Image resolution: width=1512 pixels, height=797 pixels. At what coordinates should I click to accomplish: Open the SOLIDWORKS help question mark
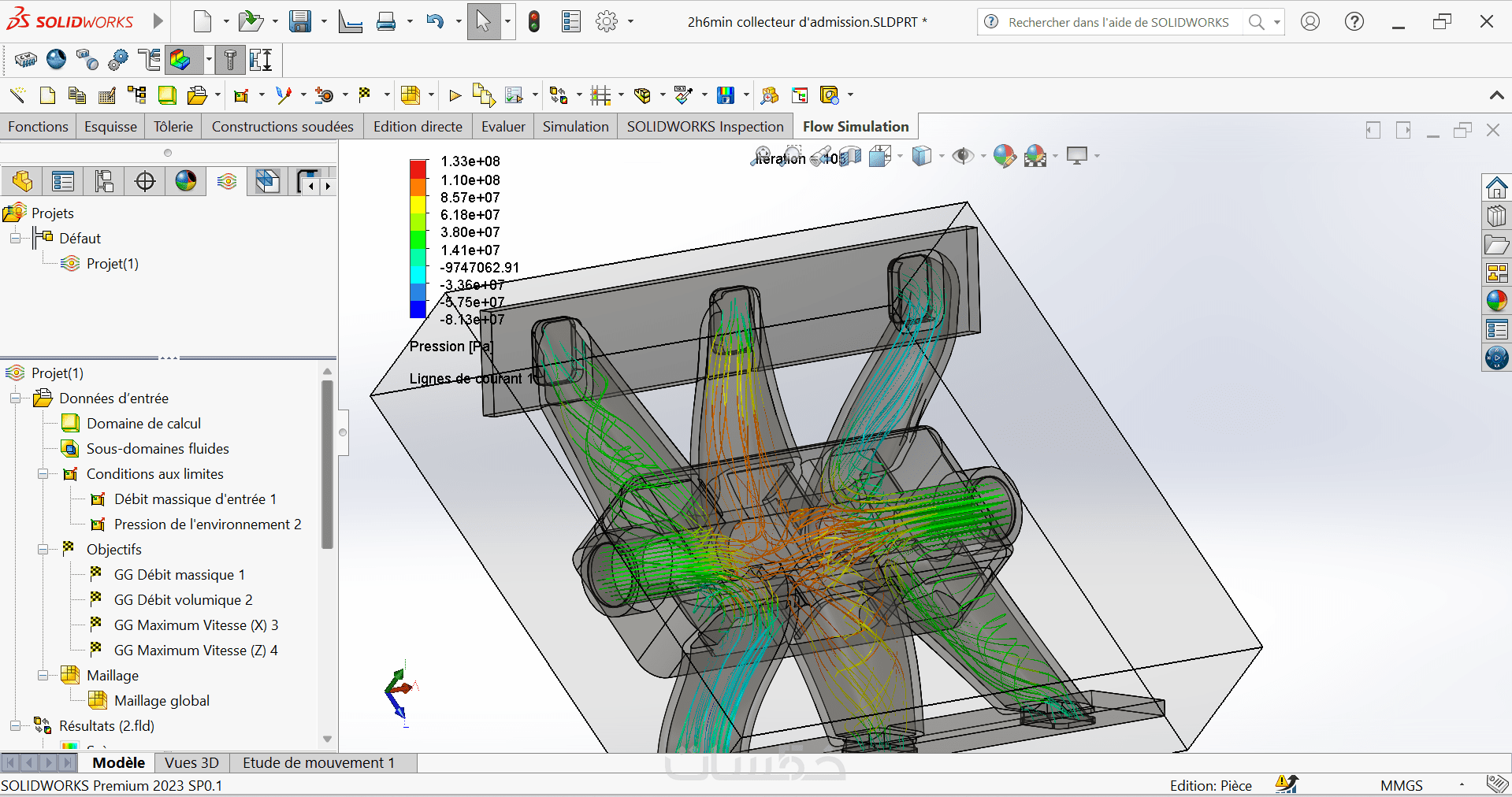[1354, 21]
